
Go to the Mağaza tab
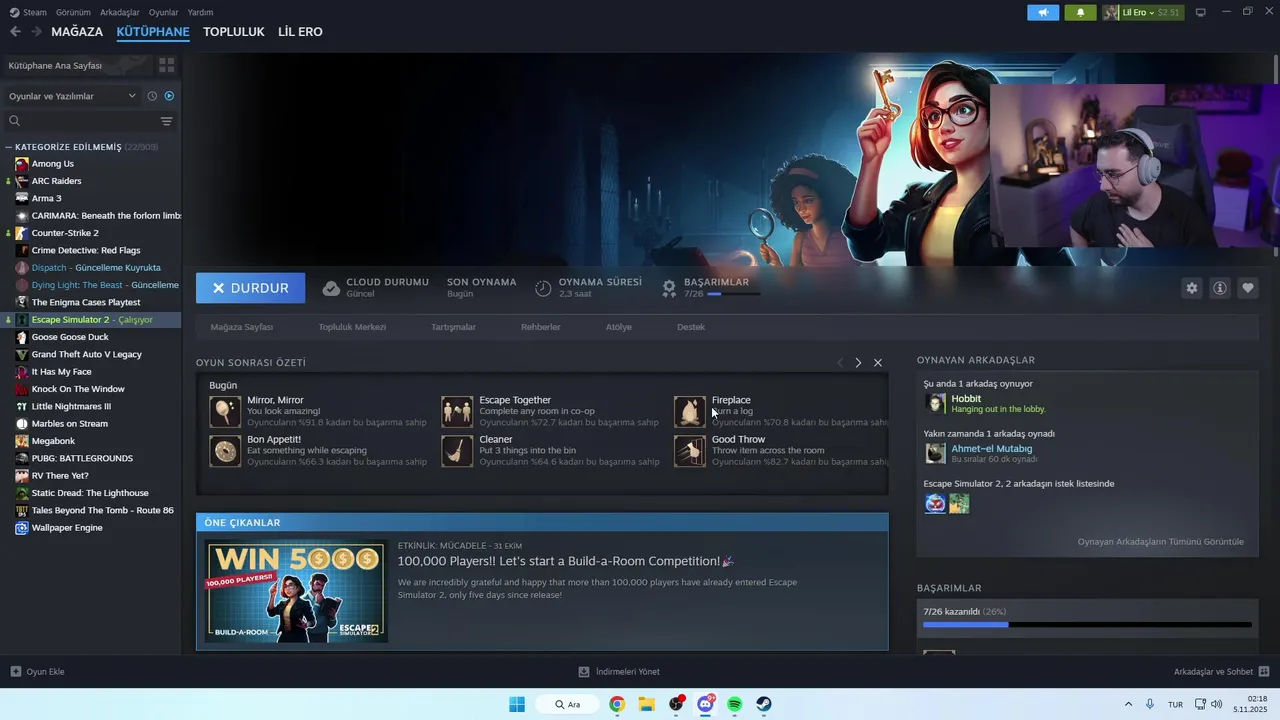pyautogui.click(x=77, y=31)
